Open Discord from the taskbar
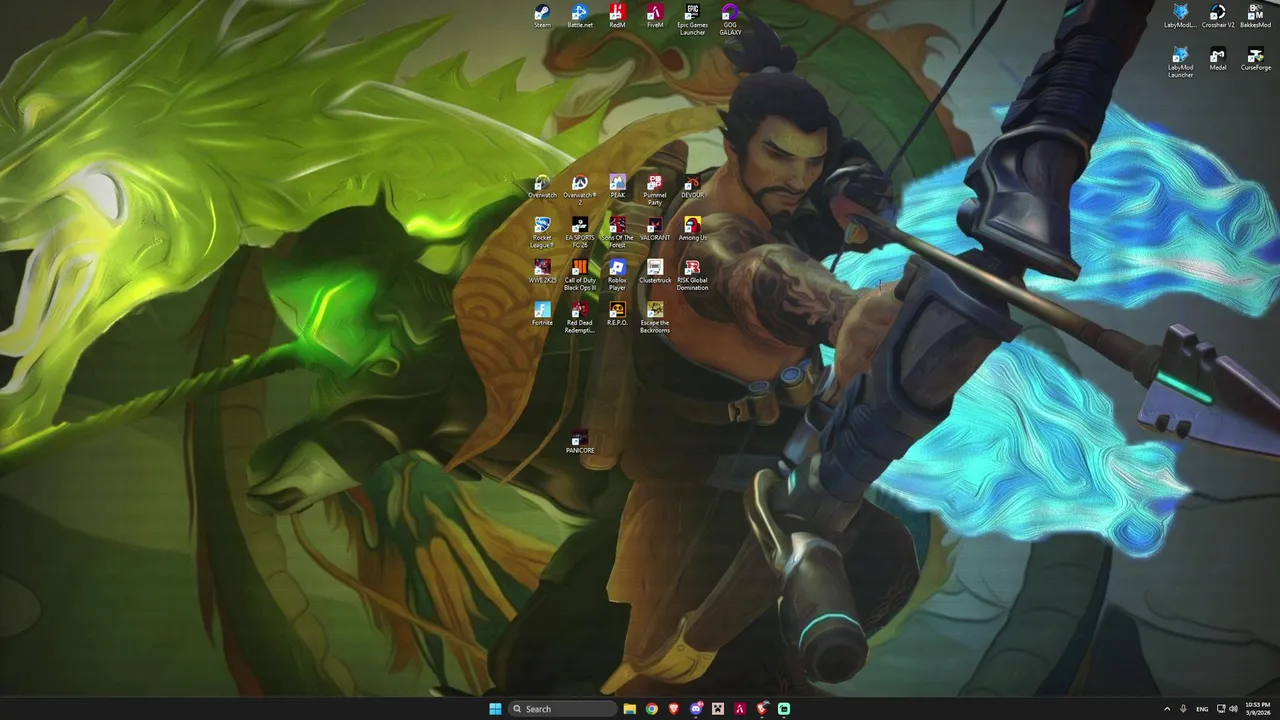Screen dimensions: 1280x720 click(695, 709)
